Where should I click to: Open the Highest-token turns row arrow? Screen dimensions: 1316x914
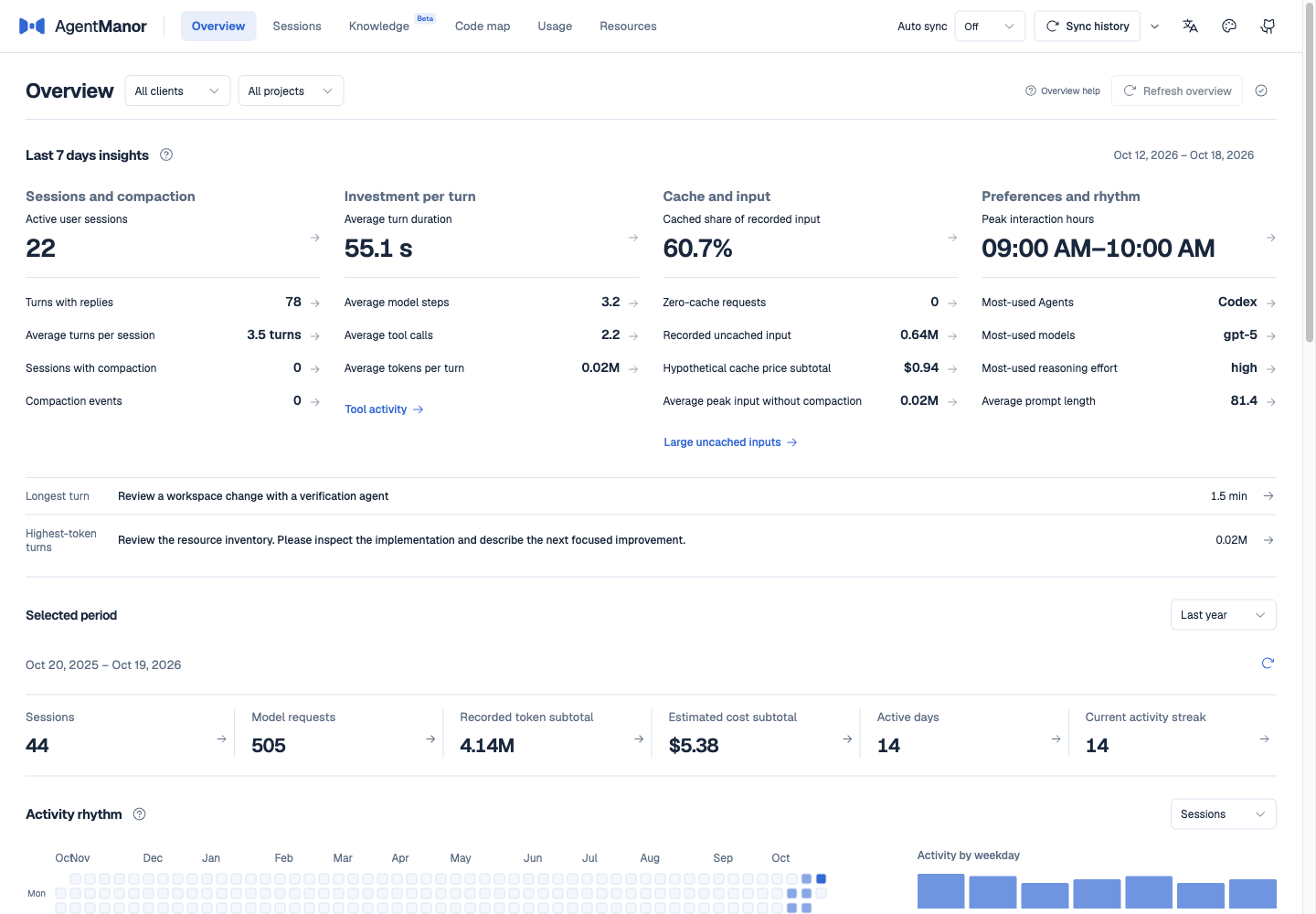click(1268, 540)
